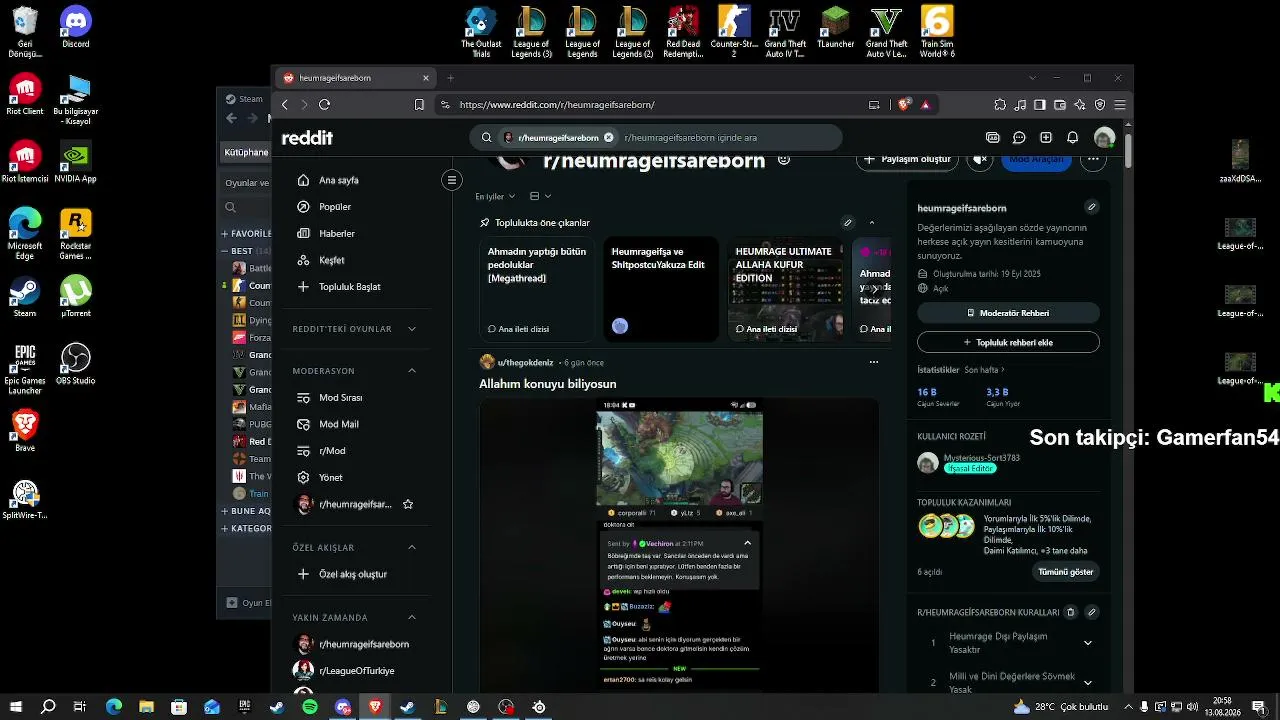
Task: Click Tümünü göster achievements button
Action: (x=1066, y=572)
